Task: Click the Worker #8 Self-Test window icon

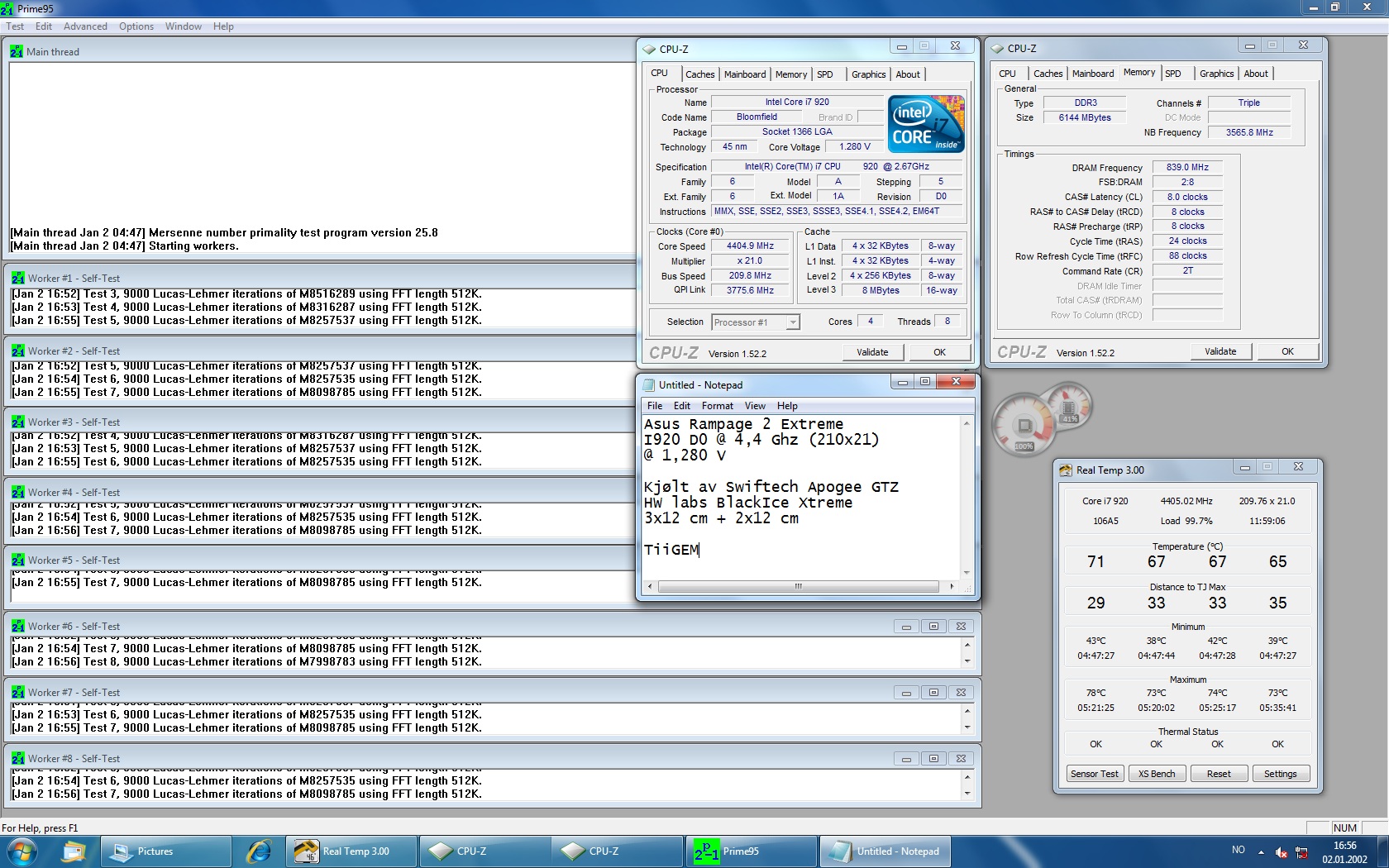Action: pyautogui.click(x=17, y=759)
